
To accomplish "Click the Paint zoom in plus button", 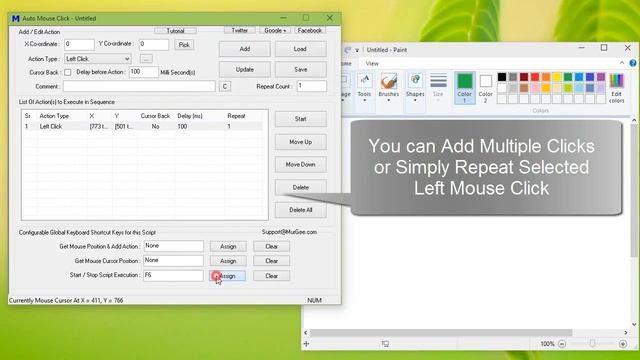I will (623, 344).
